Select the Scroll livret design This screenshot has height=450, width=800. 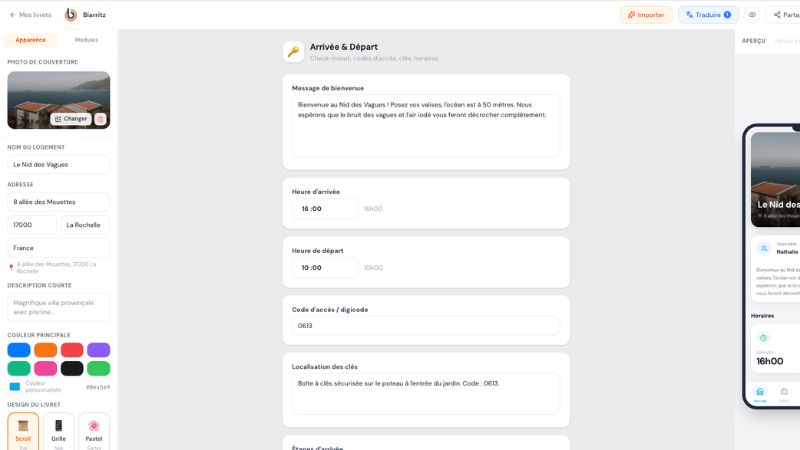(23, 432)
